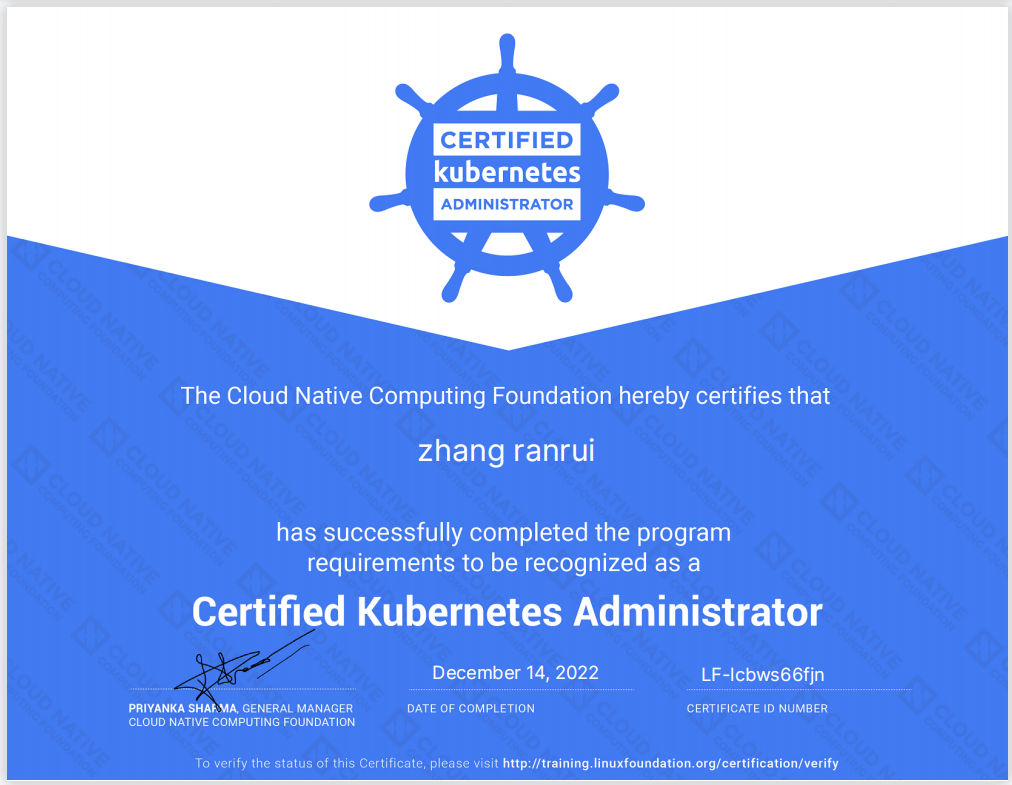Click the 'kubernetes' word in the logo
The image size is (1012, 785).
(x=507, y=172)
